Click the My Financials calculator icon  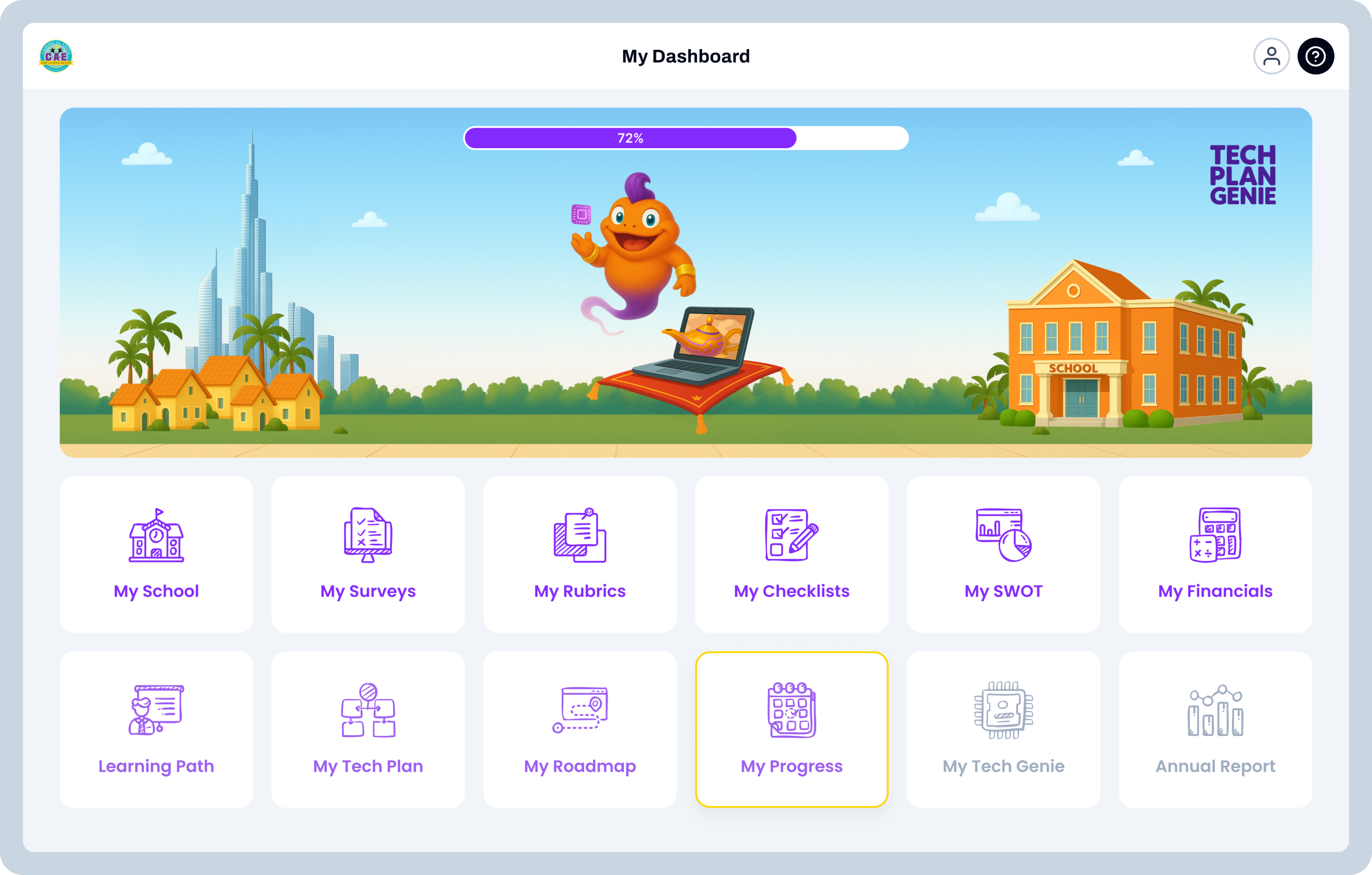pos(1215,536)
